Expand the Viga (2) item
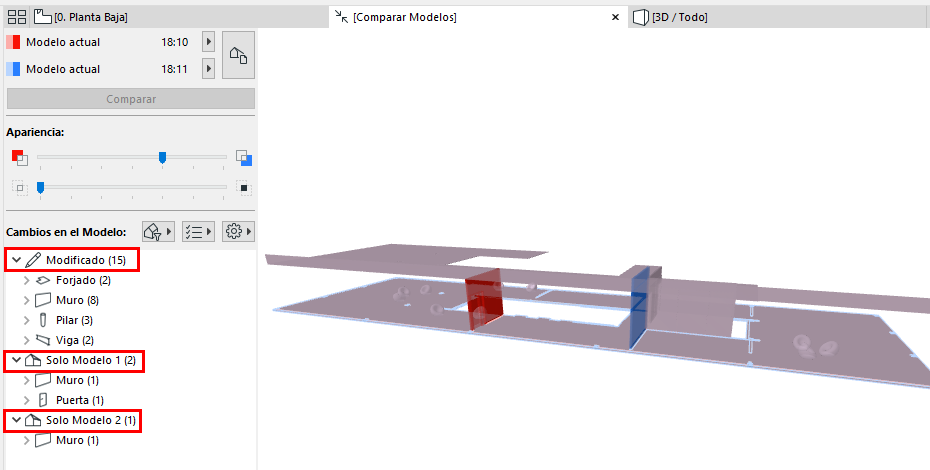930x470 pixels. pyautogui.click(x=27, y=340)
